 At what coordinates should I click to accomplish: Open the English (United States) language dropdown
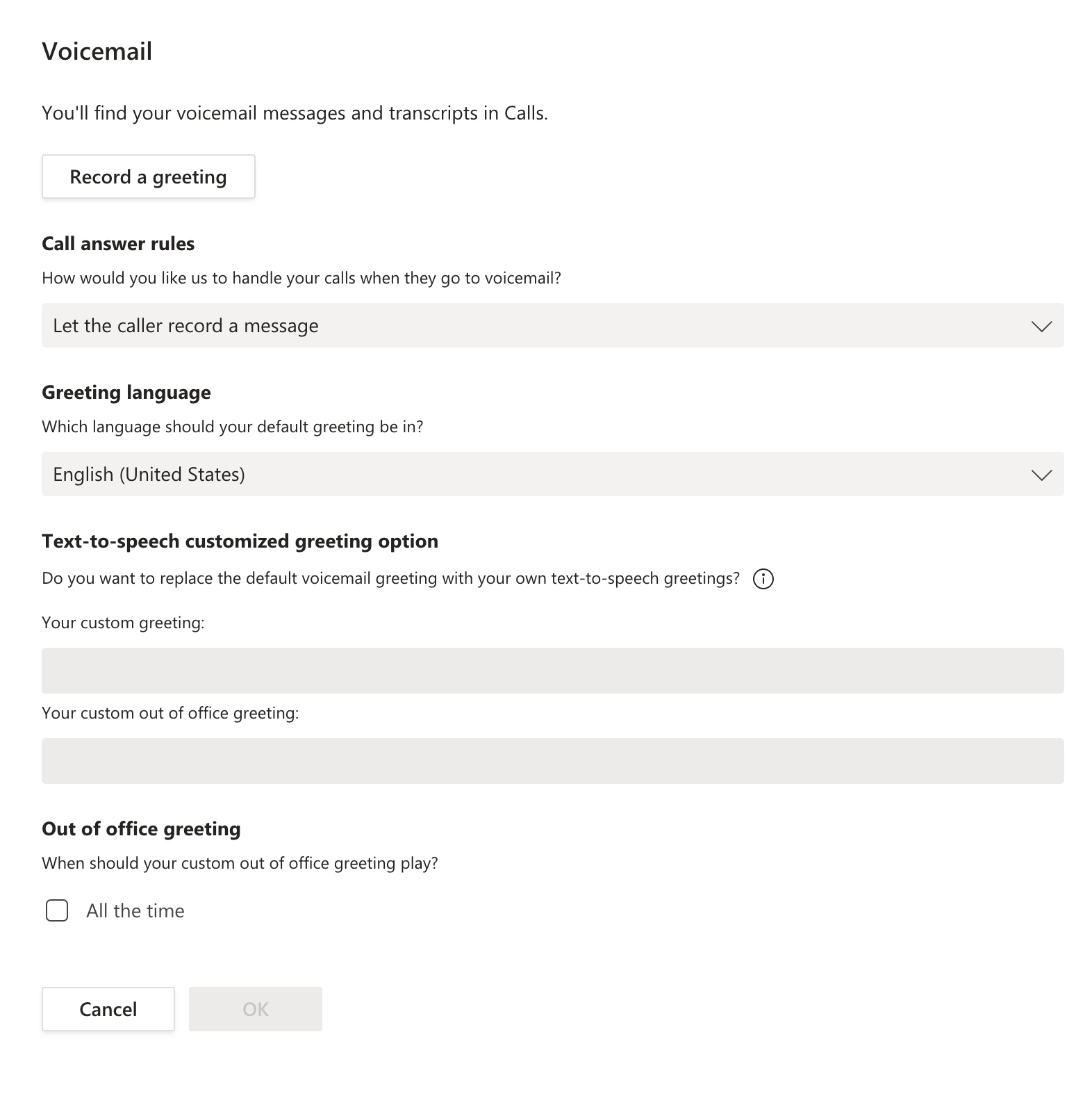point(552,475)
